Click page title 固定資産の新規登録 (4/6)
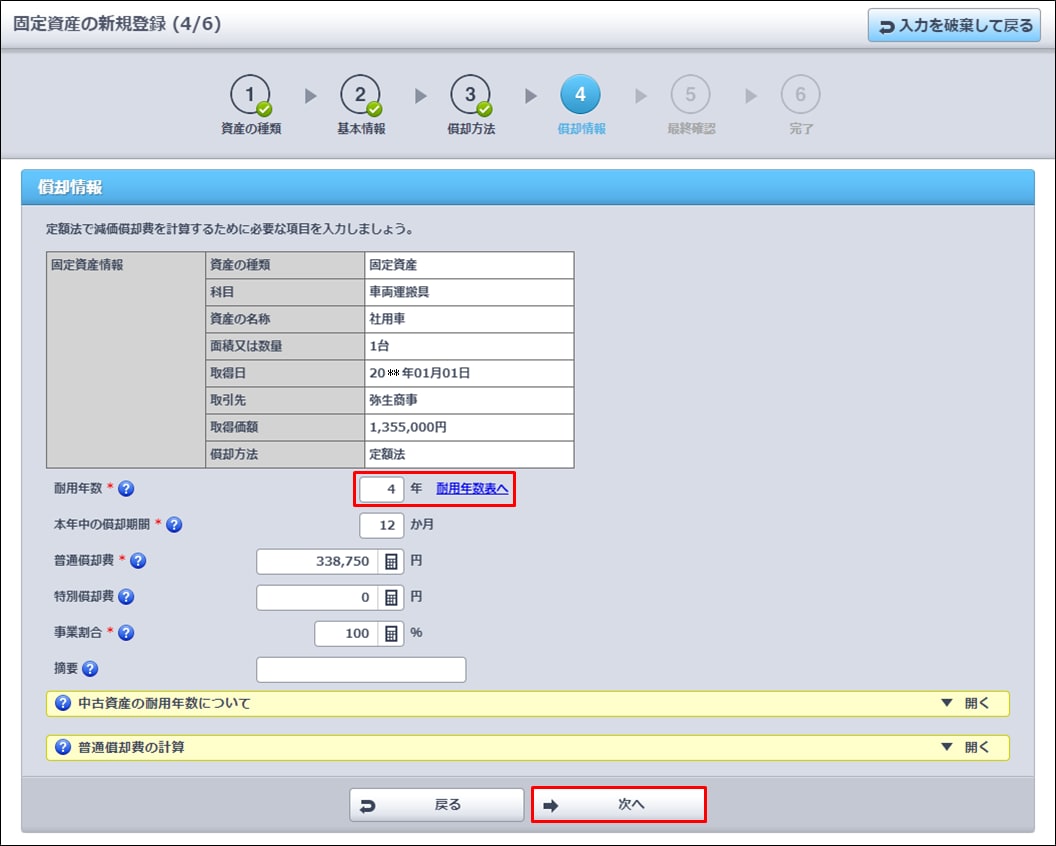The width and height of the screenshot is (1056, 846). (x=117, y=24)
